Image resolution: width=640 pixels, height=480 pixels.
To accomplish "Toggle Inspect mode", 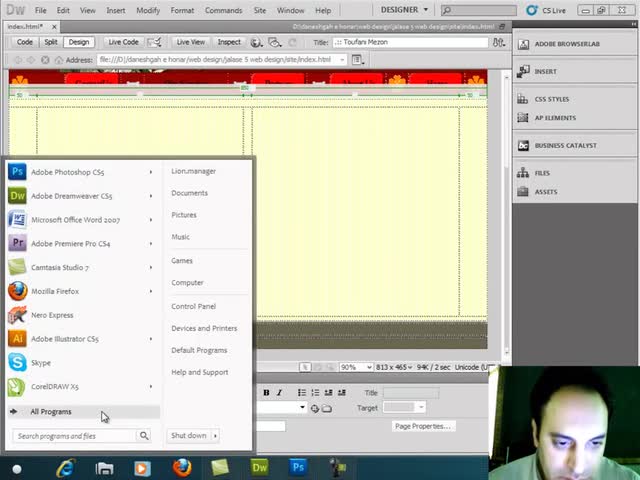I will point(229,42).
